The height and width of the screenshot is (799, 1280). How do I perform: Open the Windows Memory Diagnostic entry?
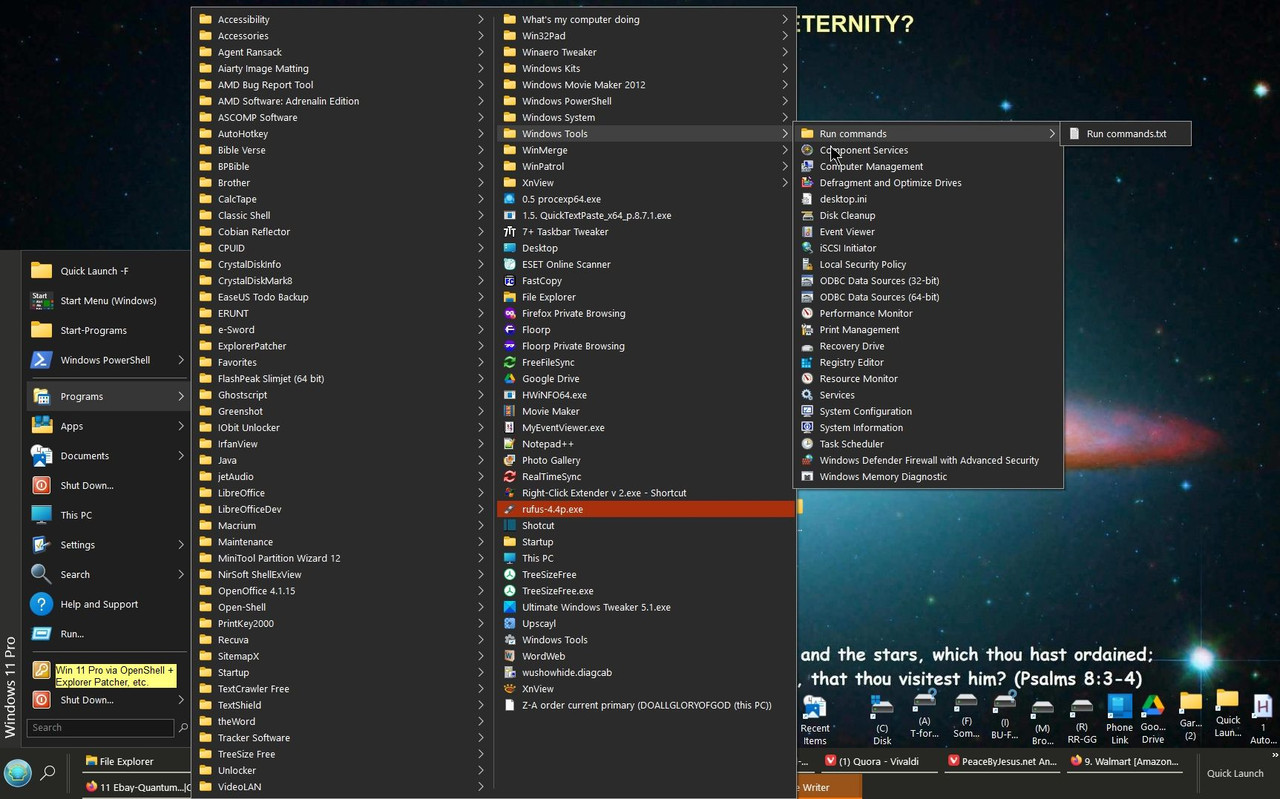tap(928, 476)
